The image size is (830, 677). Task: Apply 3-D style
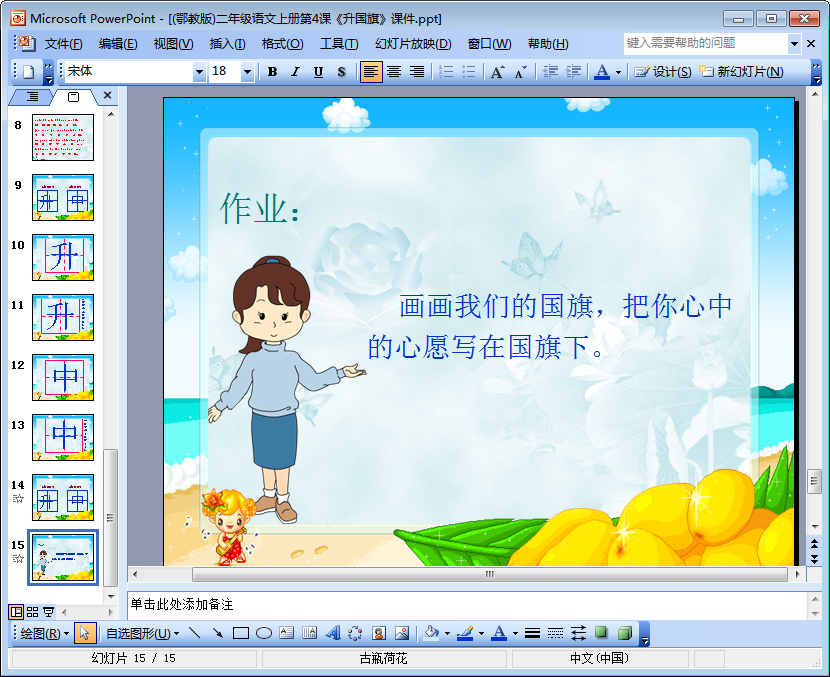click(x=625, y=633)
